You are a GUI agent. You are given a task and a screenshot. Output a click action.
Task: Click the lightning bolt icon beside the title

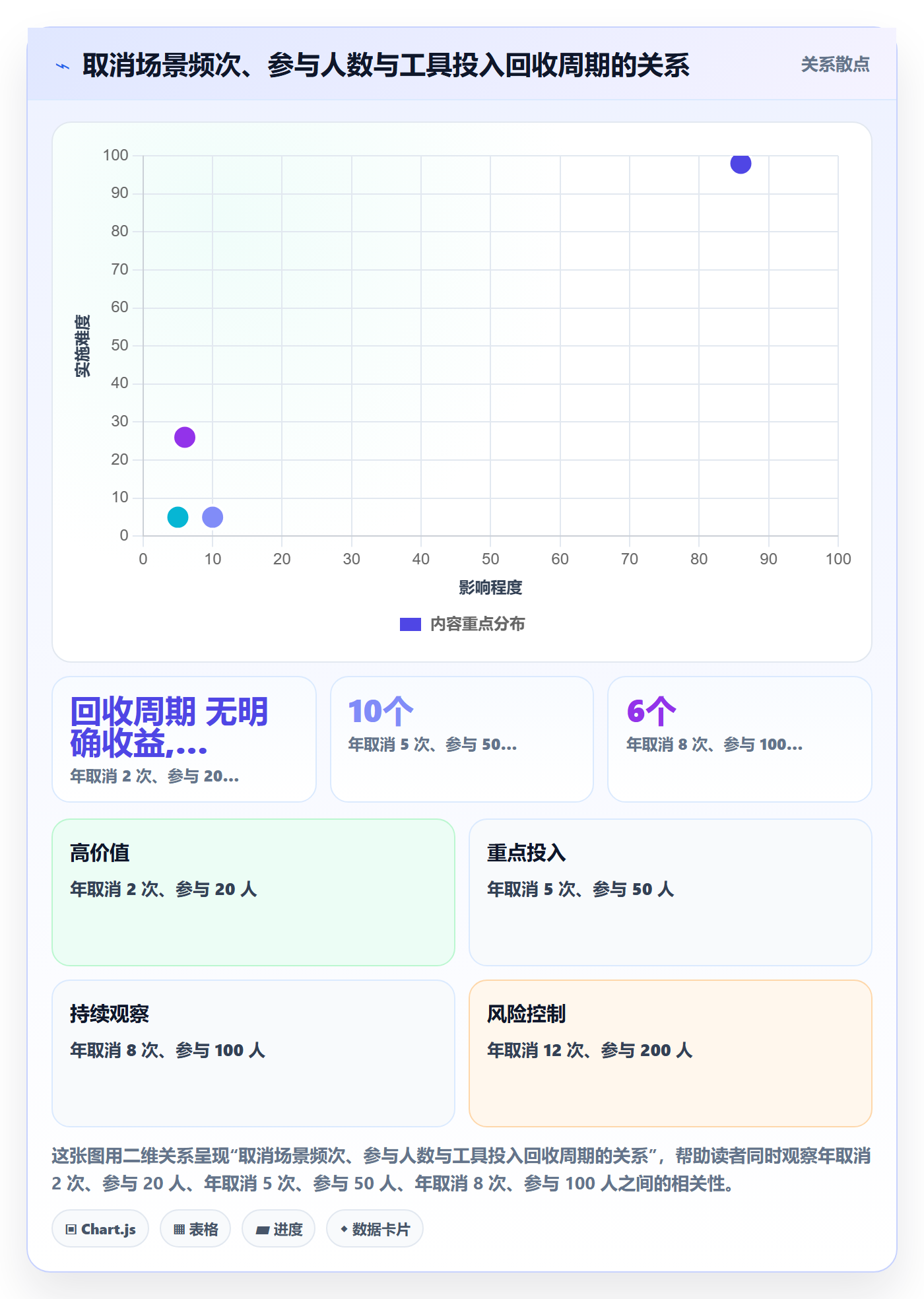click(x=63, y=66)
